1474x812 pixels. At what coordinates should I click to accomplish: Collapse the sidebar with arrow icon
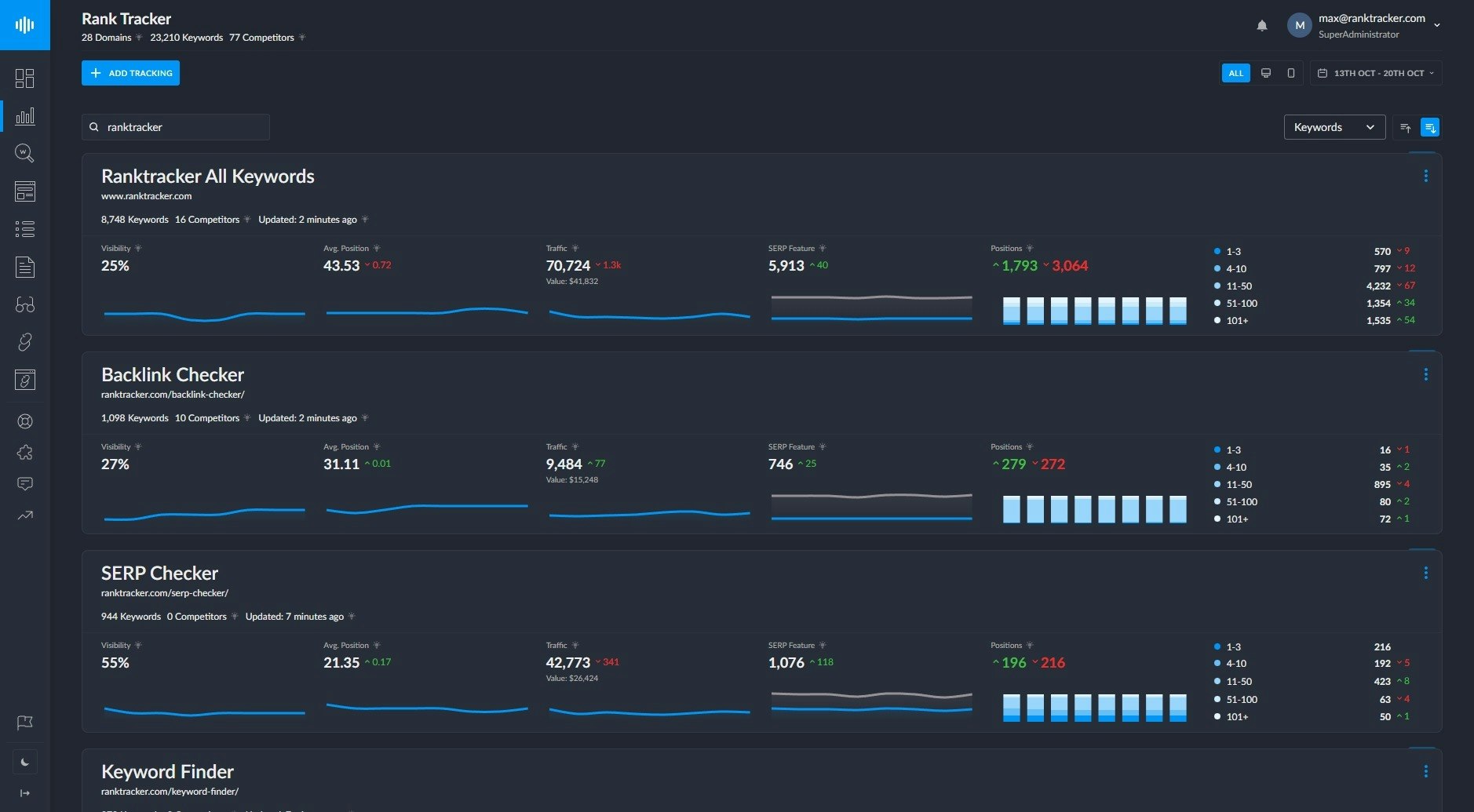point(25,793)
